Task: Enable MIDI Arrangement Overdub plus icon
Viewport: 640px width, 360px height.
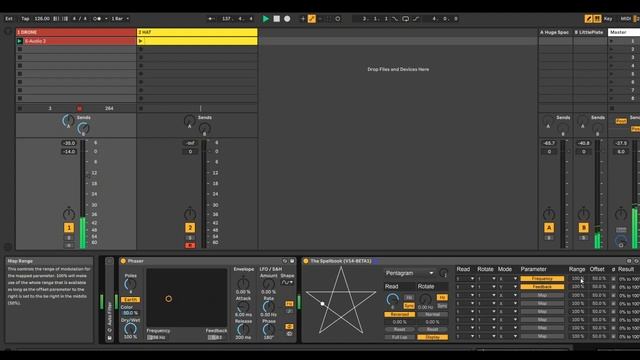Action: tap(303, 19)
